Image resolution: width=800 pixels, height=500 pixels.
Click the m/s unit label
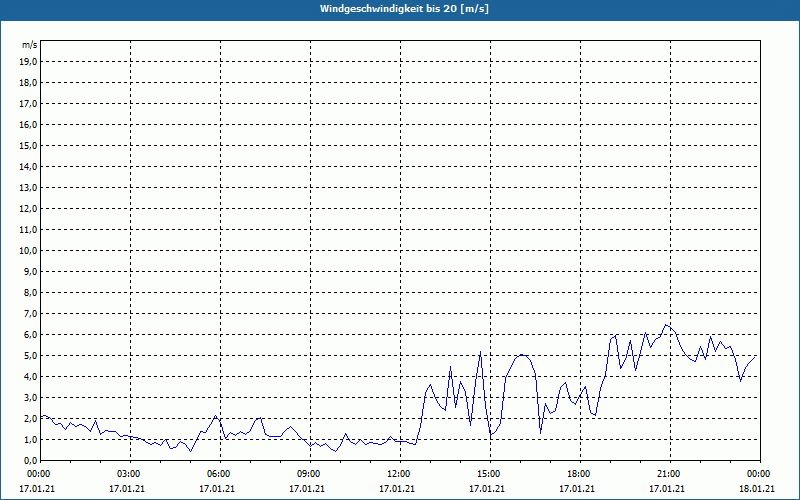click(30, 45)
